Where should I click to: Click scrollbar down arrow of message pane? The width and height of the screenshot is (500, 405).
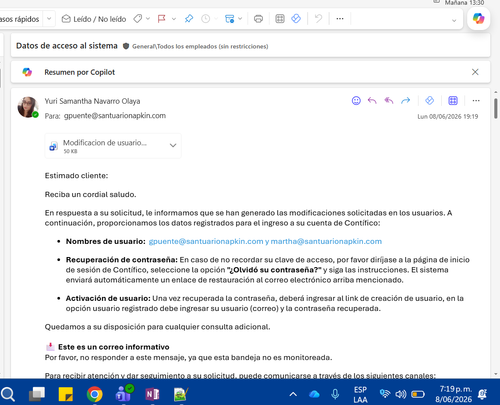coord(496,374)
